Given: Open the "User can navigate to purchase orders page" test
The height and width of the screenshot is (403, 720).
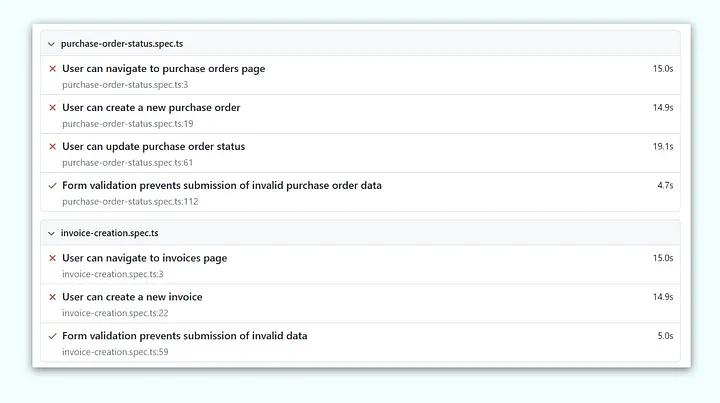Looking at the screenshot, I should [x=163, y=69].
